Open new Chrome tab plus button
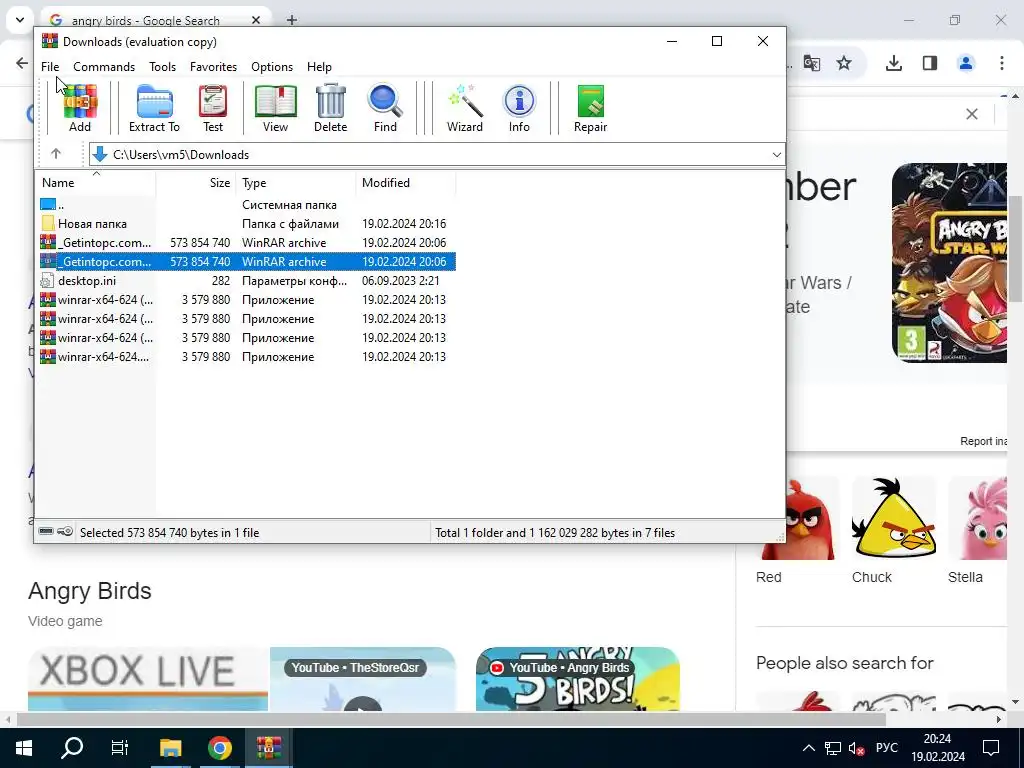 coord(292,20)
